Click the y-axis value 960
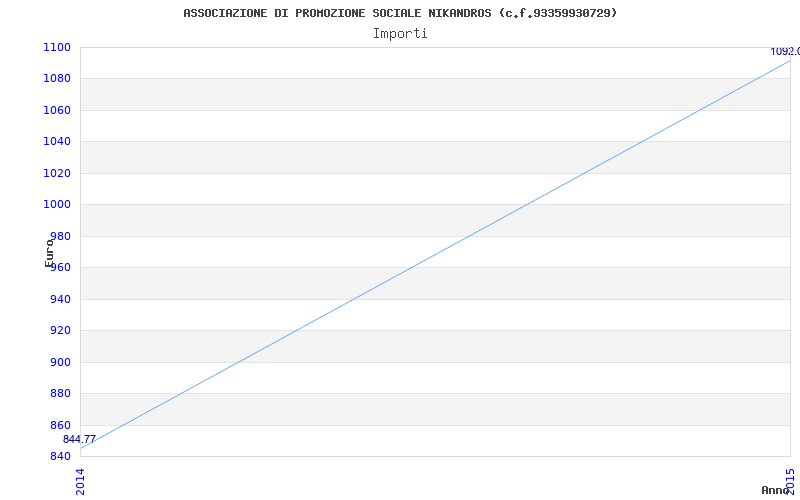 [60, 267]
